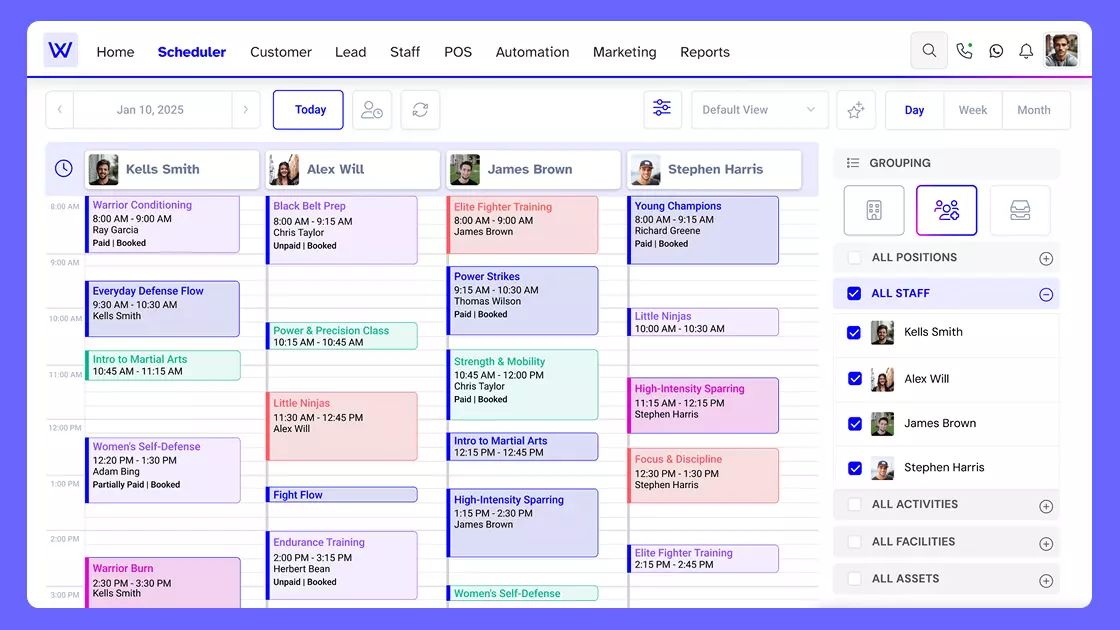Check the All Activities checkbox
The image size is (1120, 630).
(x=854, y=504)
